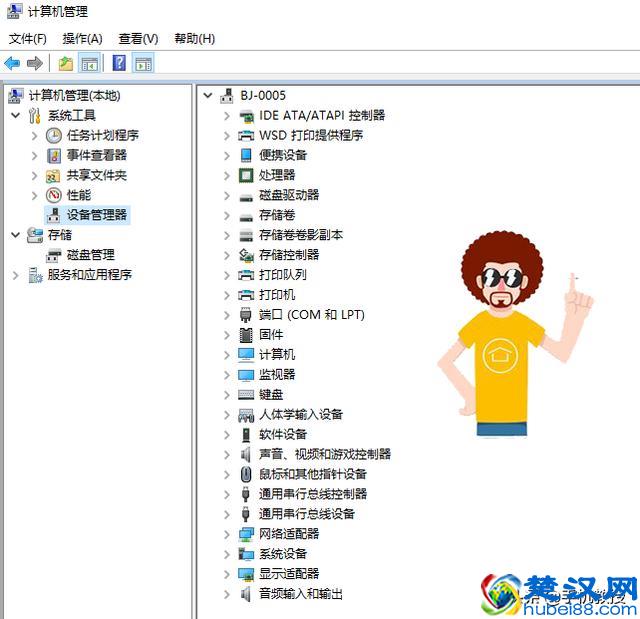Click the 设备管理器 icon in tree
Viewport: 640px width, 619px height.
point(53,215)
